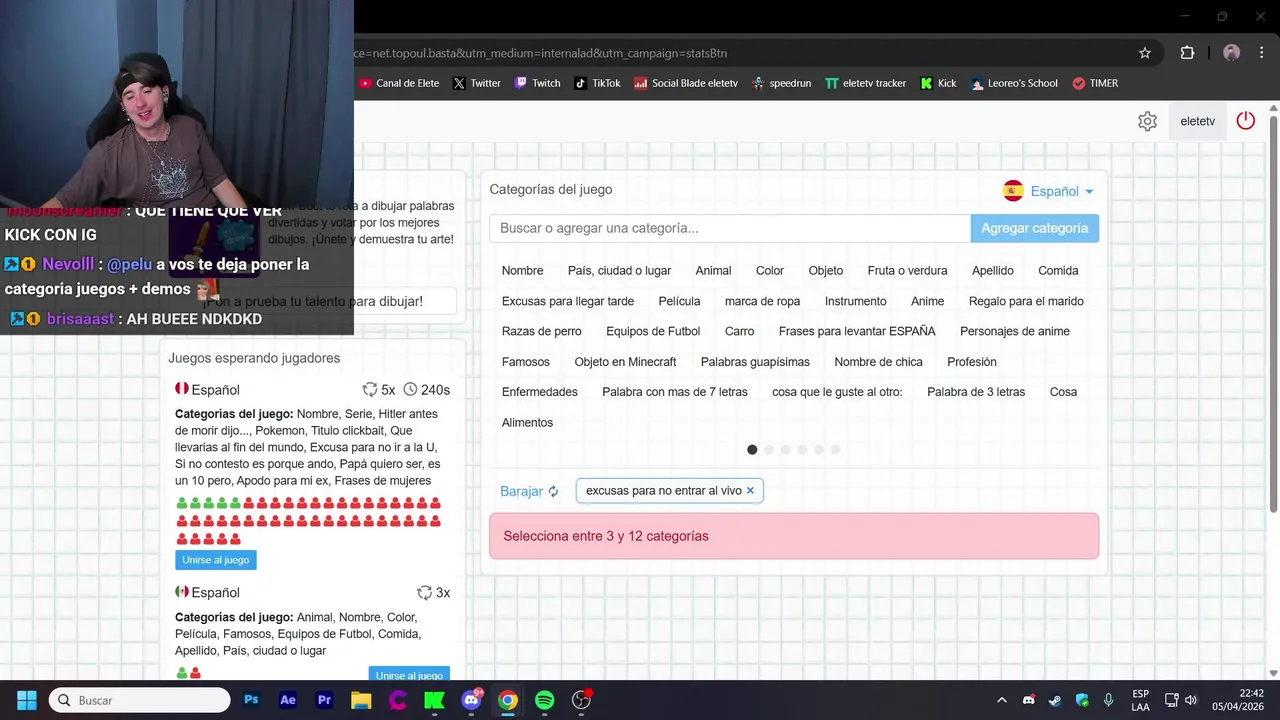Choose the Instrumento category
This screenshot has height=720, width=1280.
[x=856, y=301]
